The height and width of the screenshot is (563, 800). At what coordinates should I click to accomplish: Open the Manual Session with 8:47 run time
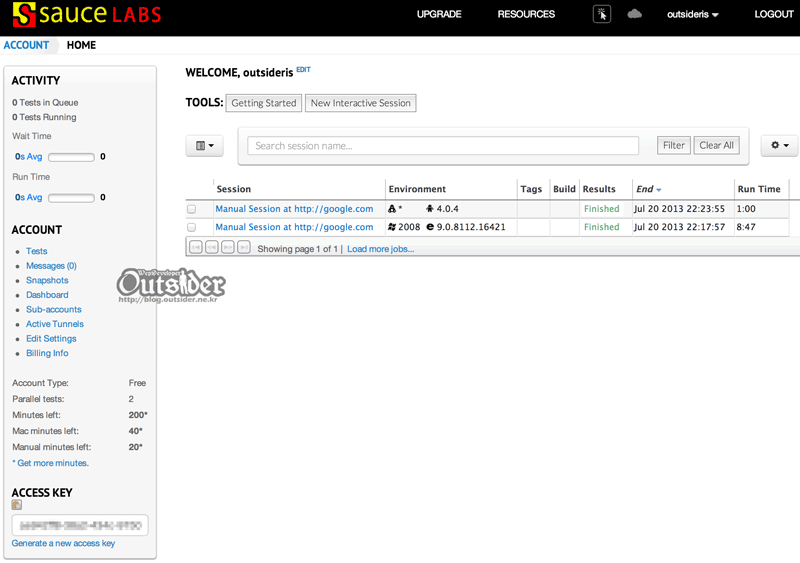[x=294, y=227]
